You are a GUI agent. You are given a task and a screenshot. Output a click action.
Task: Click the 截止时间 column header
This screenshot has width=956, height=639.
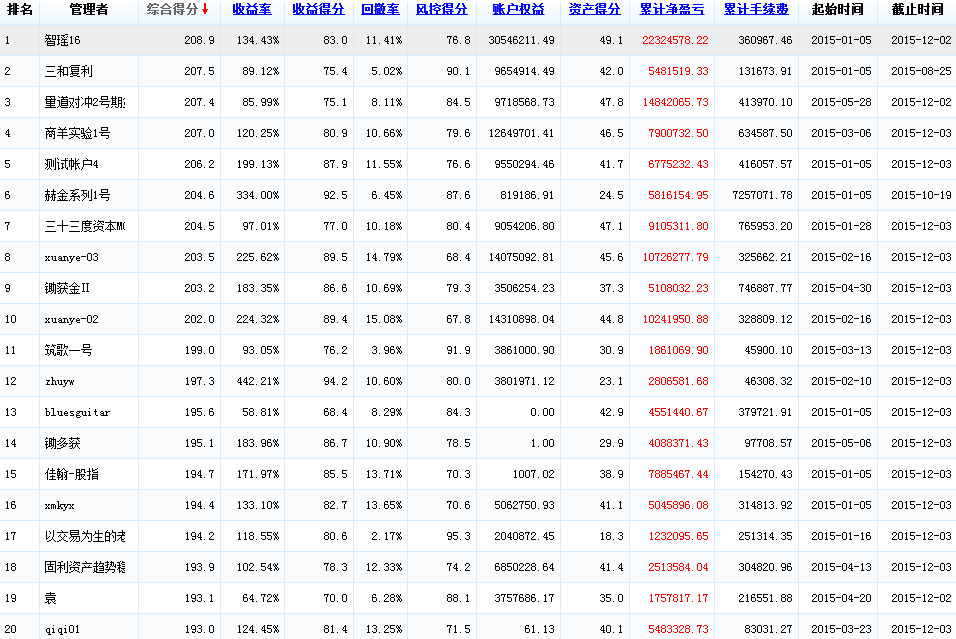click(x=918, y=9)
